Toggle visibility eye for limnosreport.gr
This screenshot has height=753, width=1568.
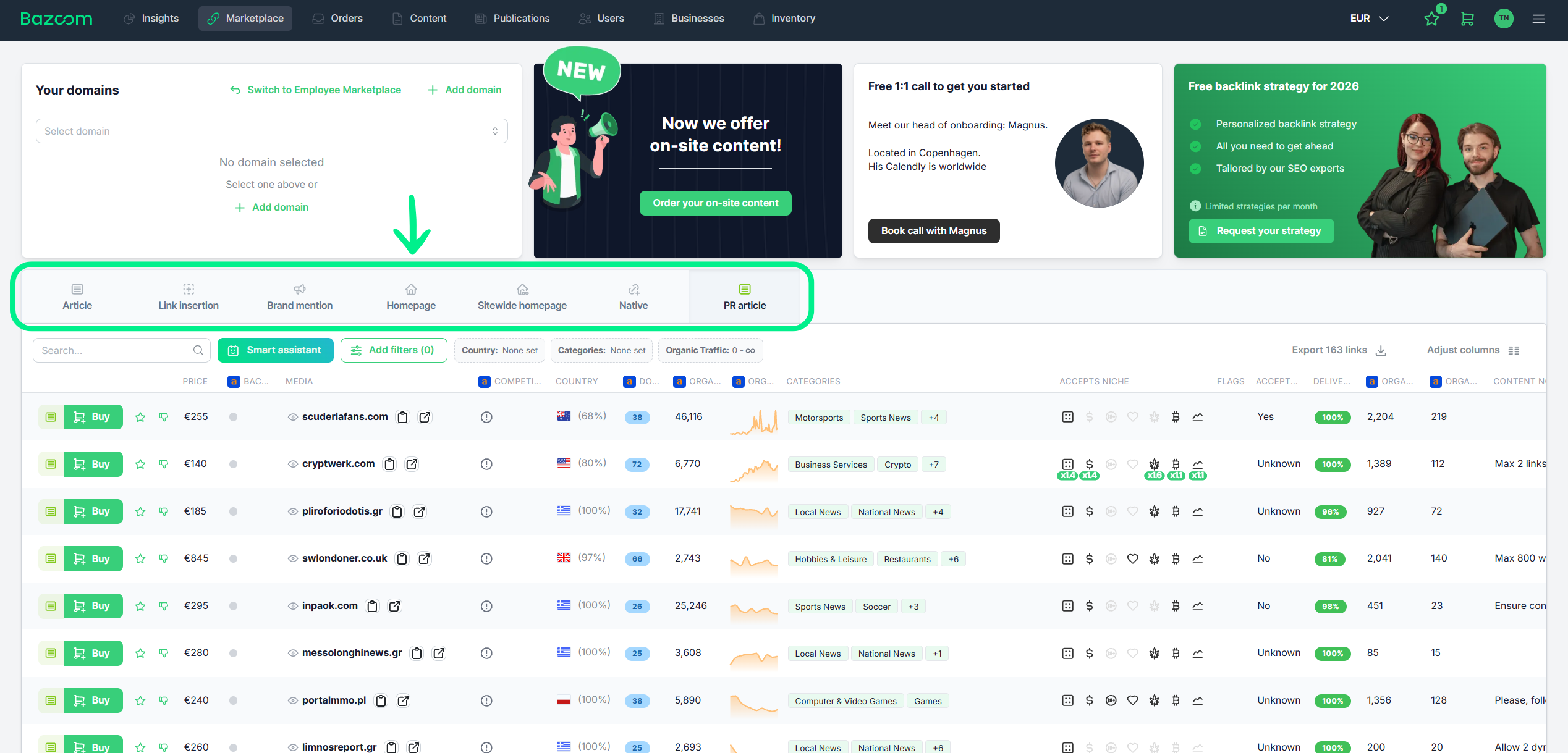click(293, 747)
